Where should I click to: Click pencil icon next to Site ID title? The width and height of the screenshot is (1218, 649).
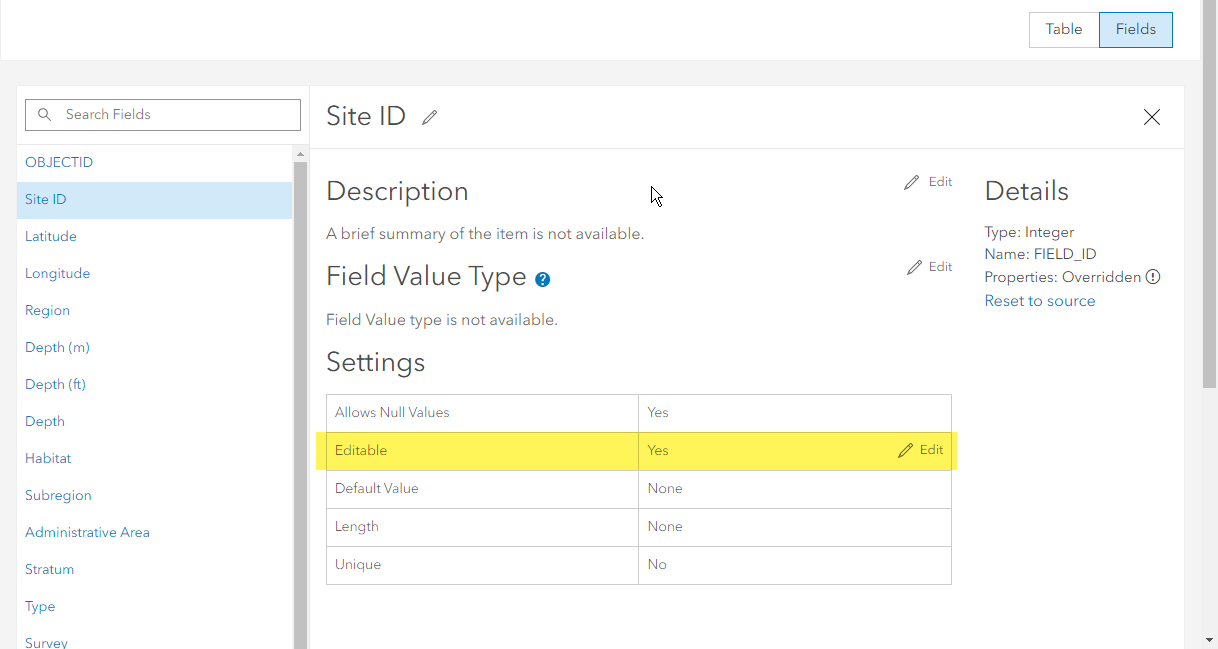430,117
